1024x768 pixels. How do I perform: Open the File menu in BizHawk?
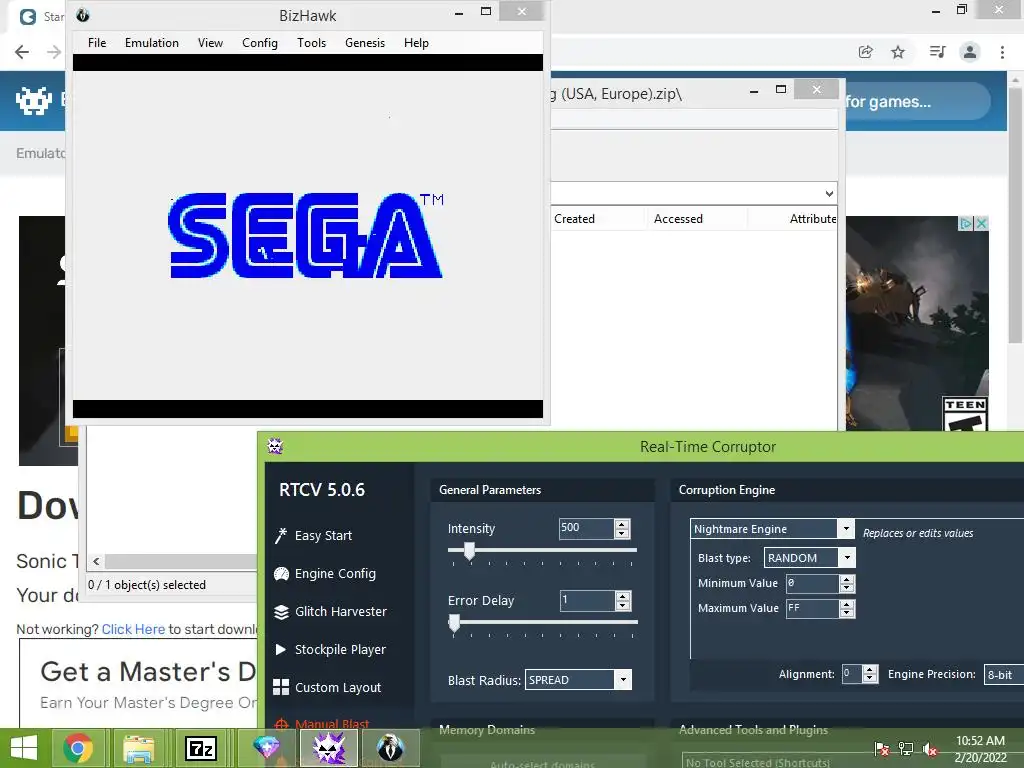pyautogui.click(x=97, y=43)
